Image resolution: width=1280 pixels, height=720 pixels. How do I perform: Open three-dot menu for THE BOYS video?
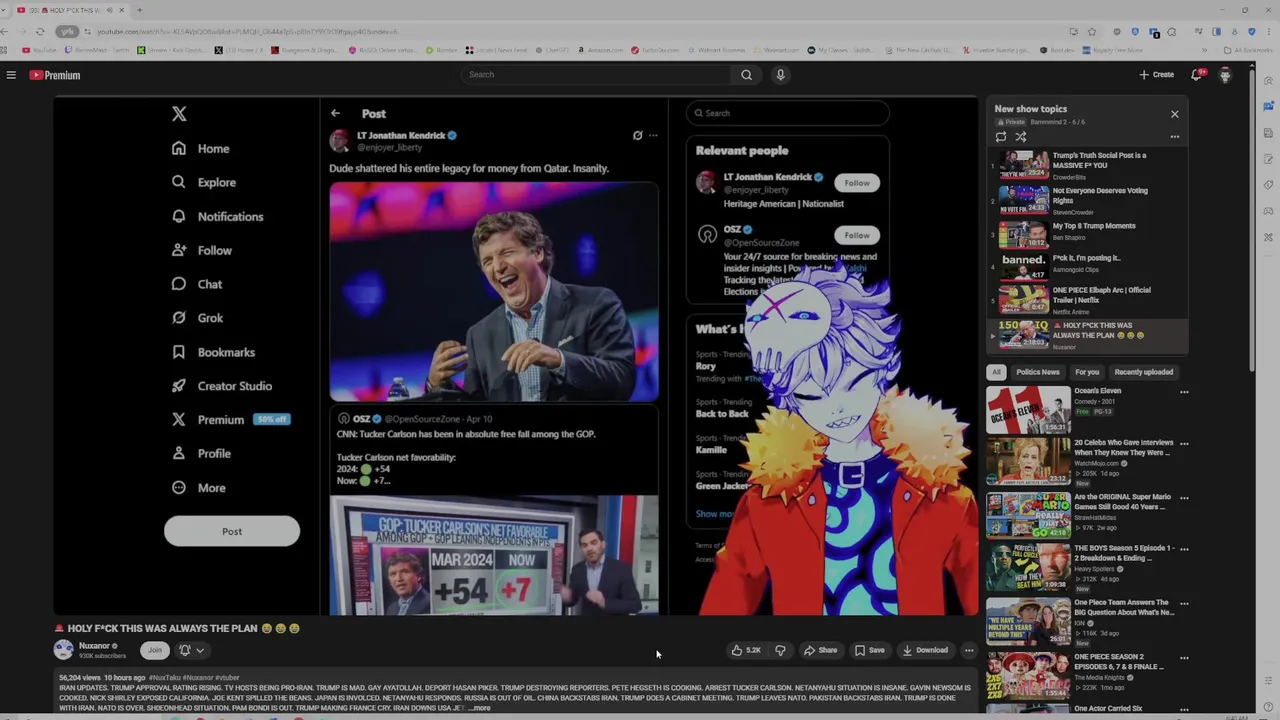point(1184,550)
